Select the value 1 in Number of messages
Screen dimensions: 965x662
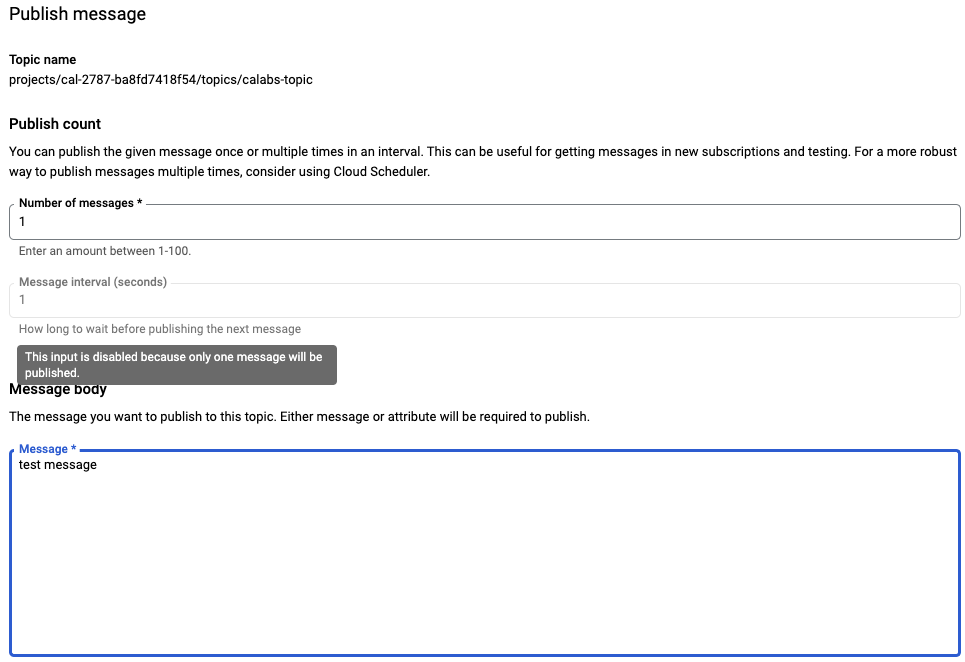(x=23, y=221)
